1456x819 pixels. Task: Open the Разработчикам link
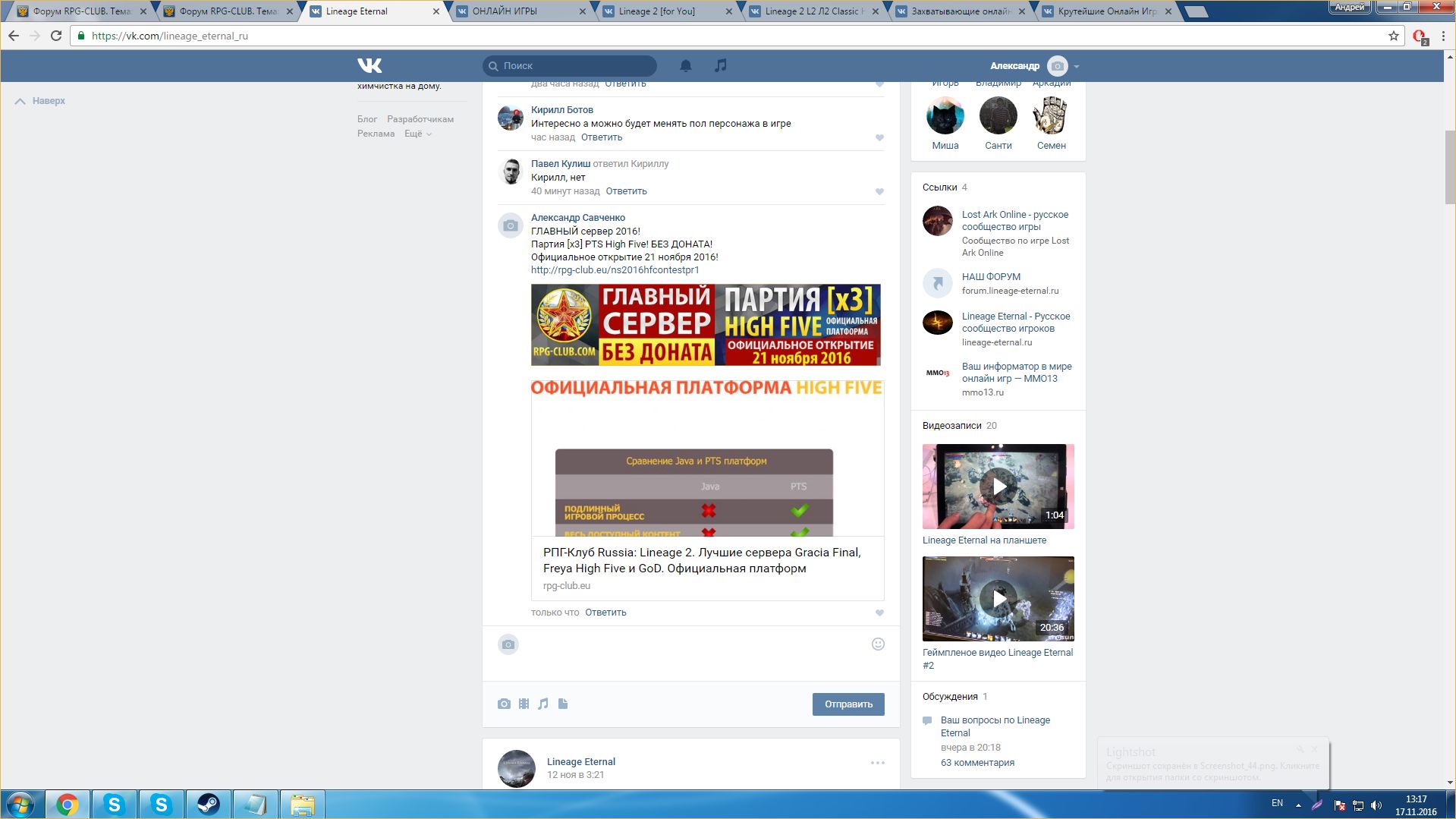[x=420, y=119]
